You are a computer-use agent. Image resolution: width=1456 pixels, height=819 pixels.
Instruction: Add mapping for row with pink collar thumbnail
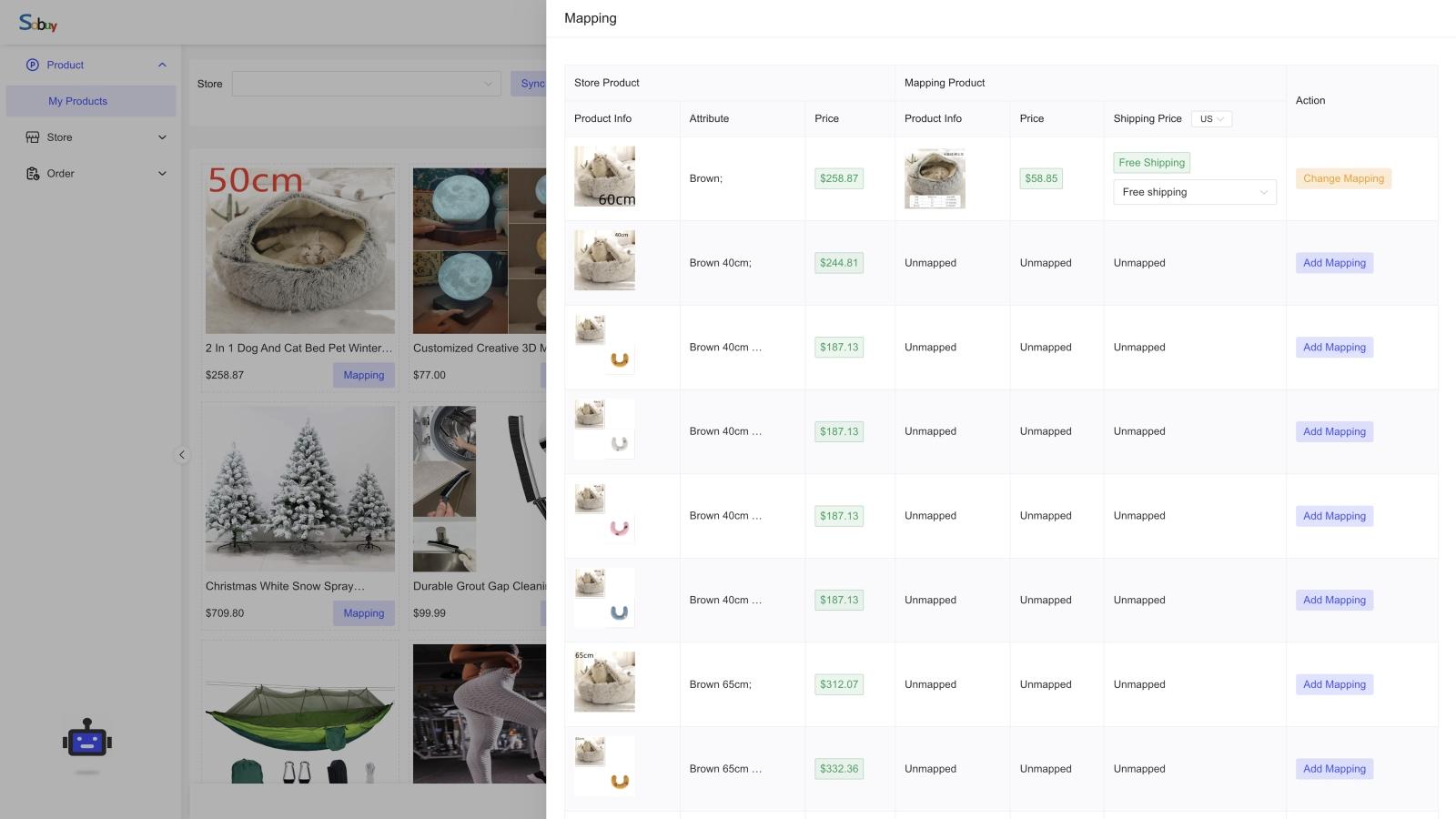click(x=1334, y=516)
